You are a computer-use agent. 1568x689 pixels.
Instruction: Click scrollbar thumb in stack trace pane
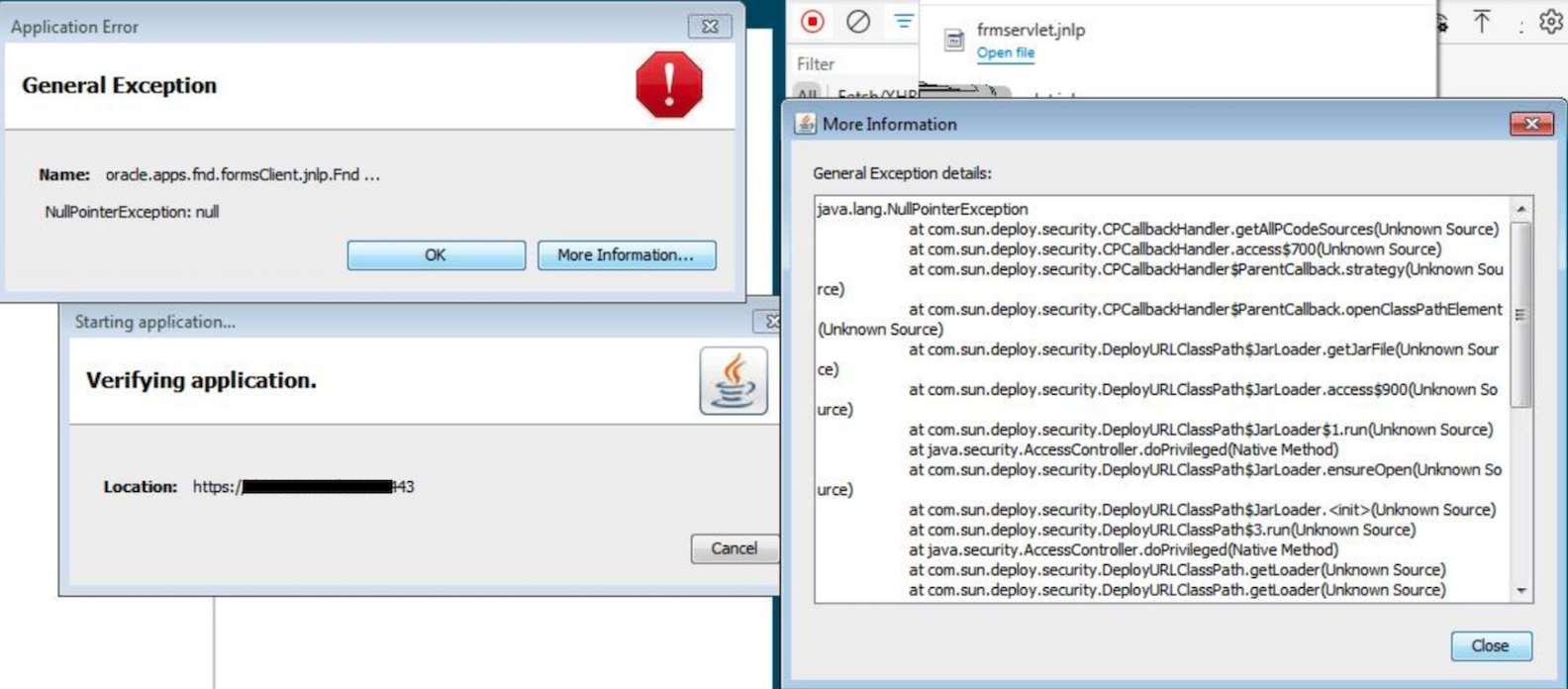click(x=1521, y=315)
